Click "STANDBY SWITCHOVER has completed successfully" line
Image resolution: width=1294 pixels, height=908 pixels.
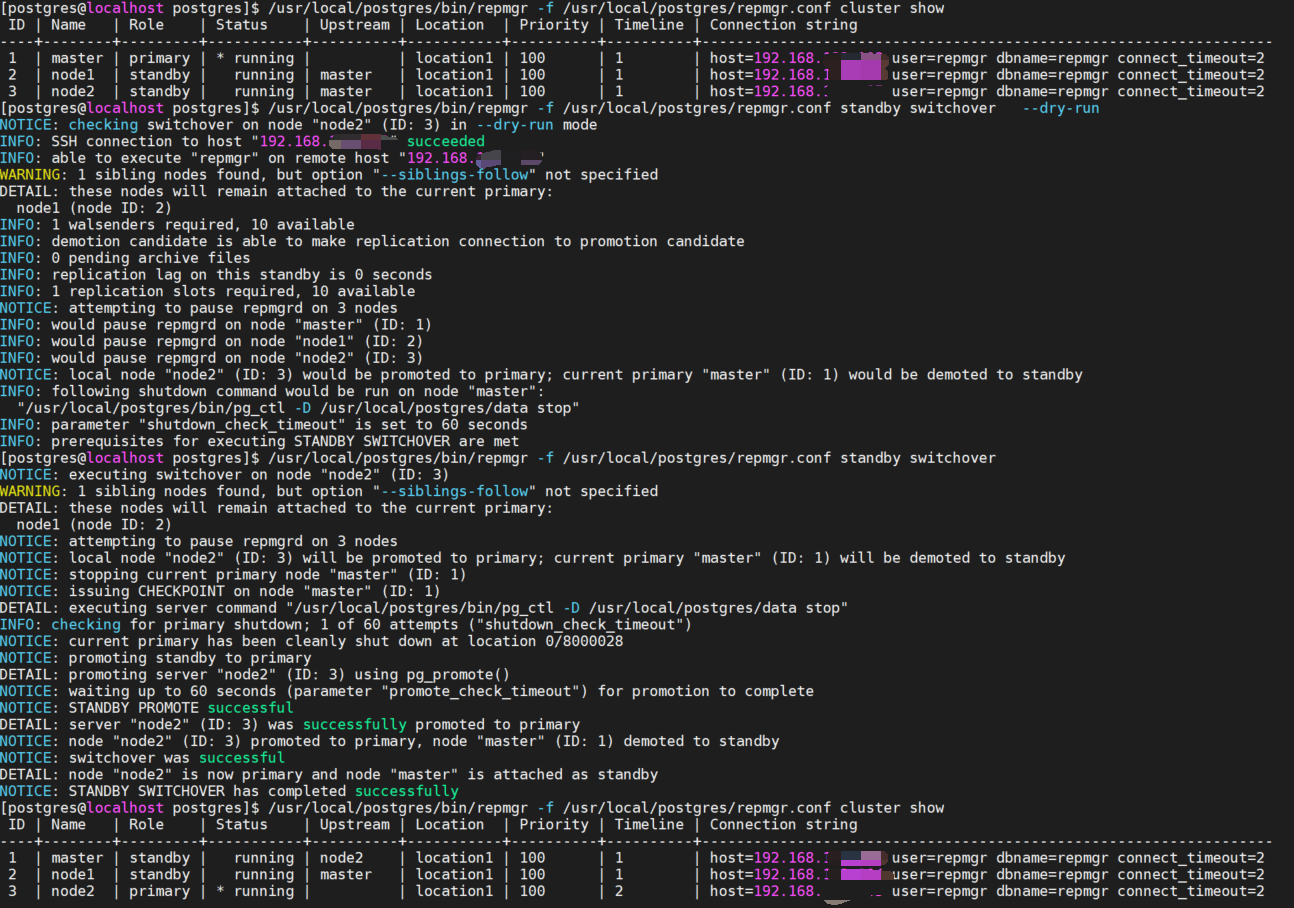click(x=263, y=791)
